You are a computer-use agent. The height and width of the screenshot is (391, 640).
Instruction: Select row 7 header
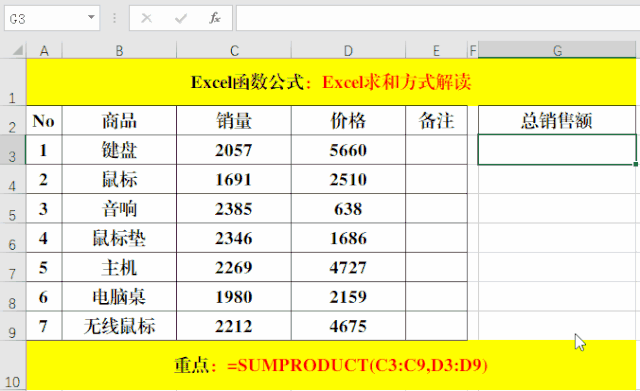coord(13,267)
